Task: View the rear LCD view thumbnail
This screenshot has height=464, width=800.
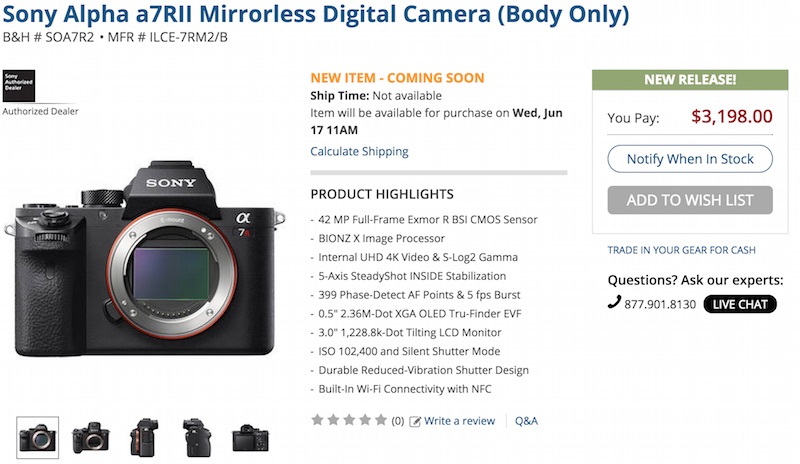Action: 250,437
